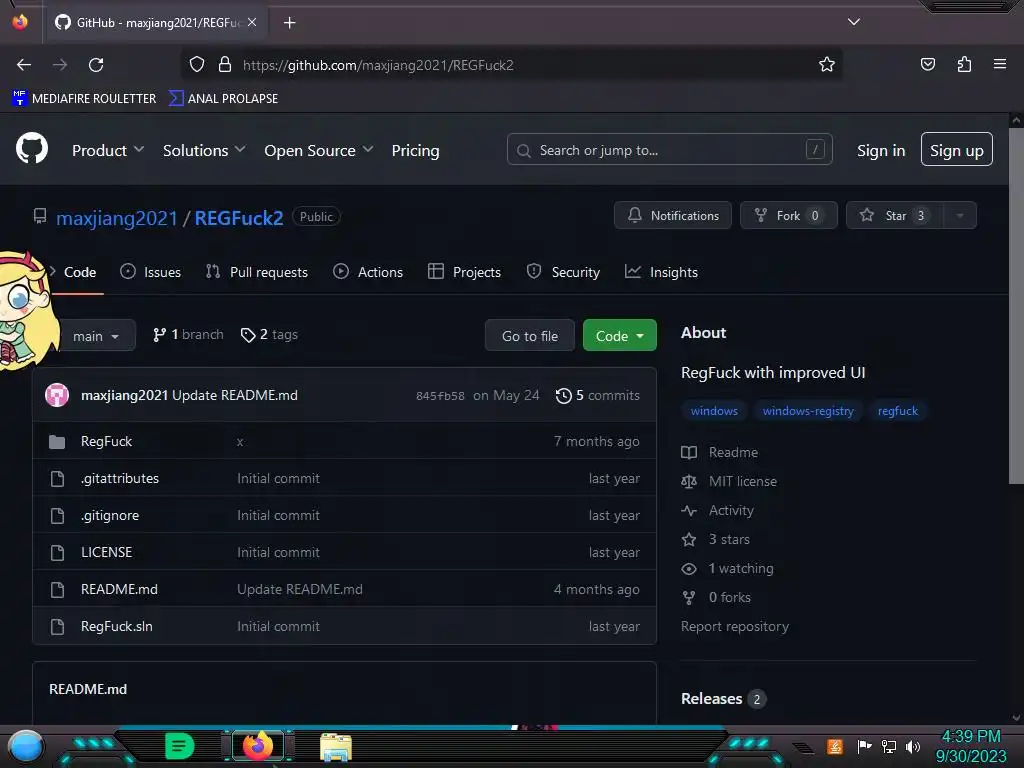
Task: Click the windows-registry topic tag
Action: point(808,411)
